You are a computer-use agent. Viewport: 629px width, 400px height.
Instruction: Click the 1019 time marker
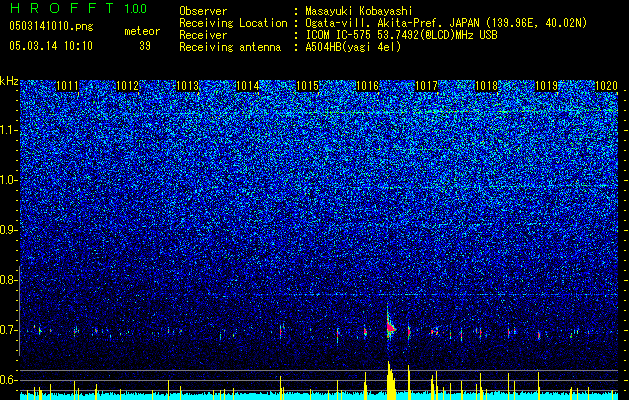point(546,86)
